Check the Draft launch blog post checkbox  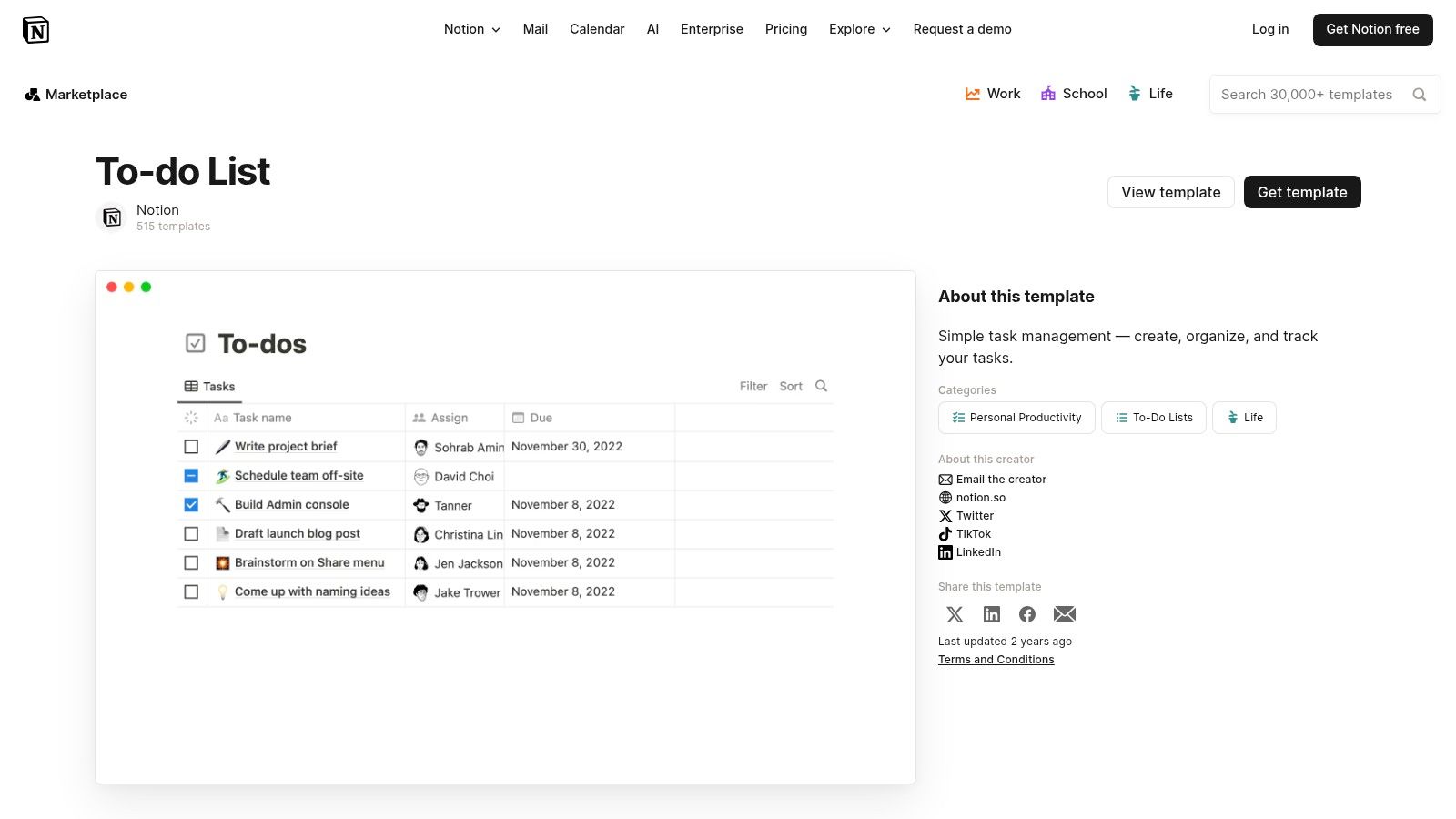click(191, 533)
